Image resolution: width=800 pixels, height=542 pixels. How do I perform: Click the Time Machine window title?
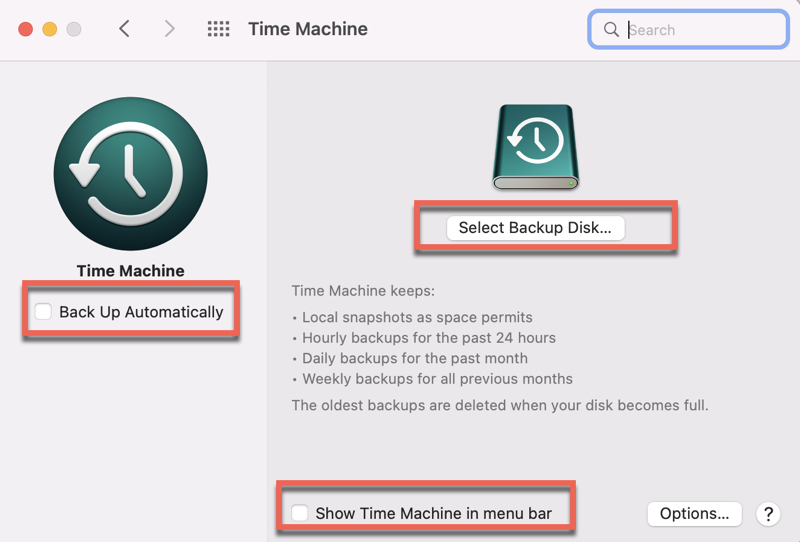308,29
